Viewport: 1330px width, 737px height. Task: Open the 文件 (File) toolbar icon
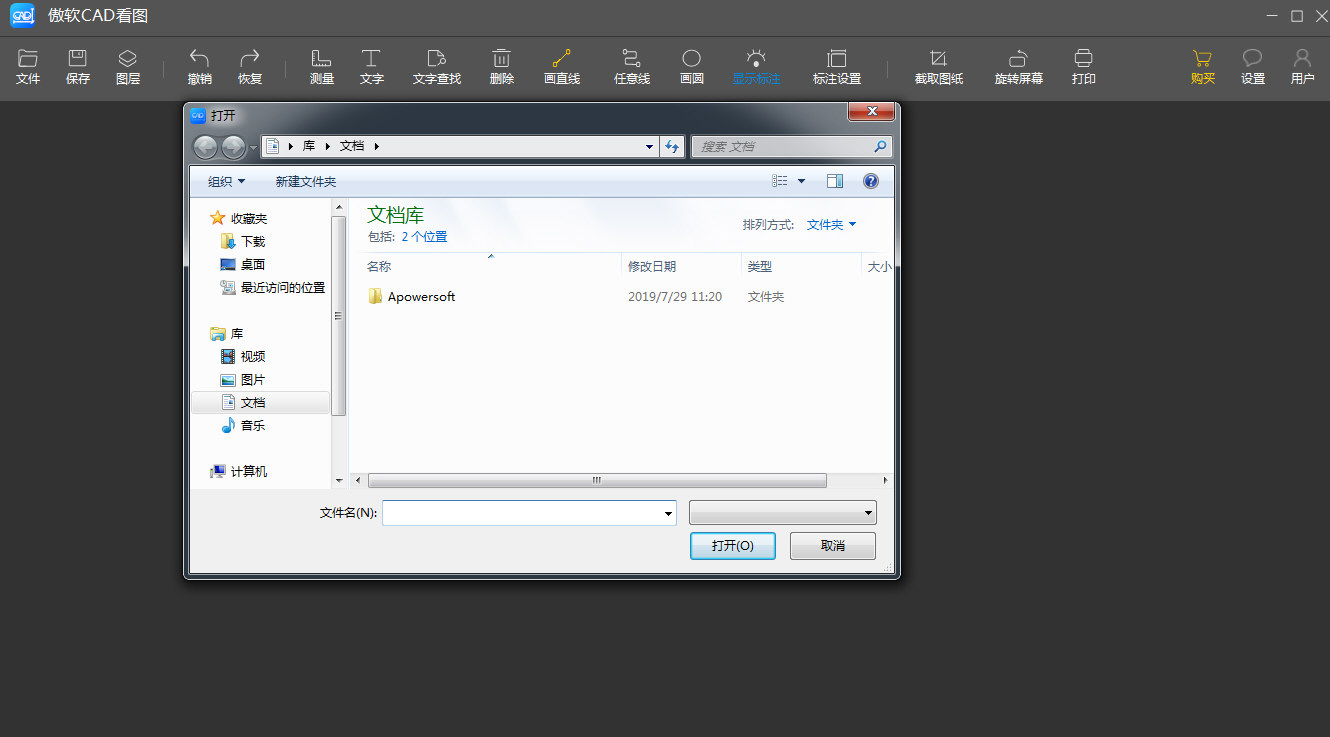coord(28,67)
